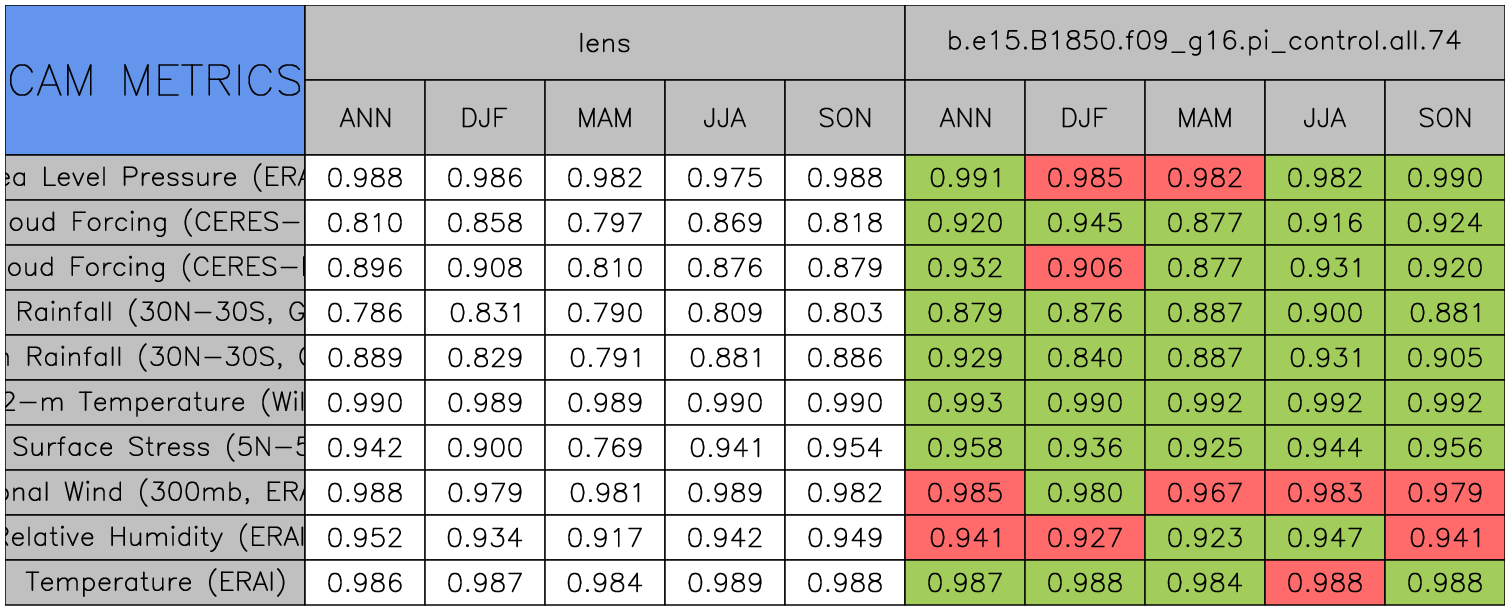Click the white 0.858 cell
Image resolution: width=1510 pixels, height=611 pixels.
click(485, 223)
